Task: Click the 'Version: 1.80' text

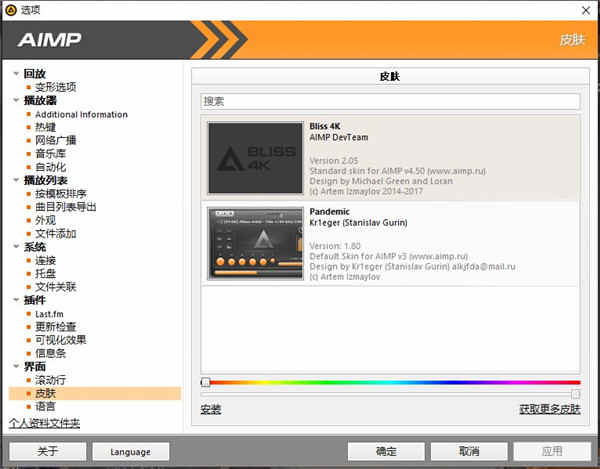Action: (335, 246)
